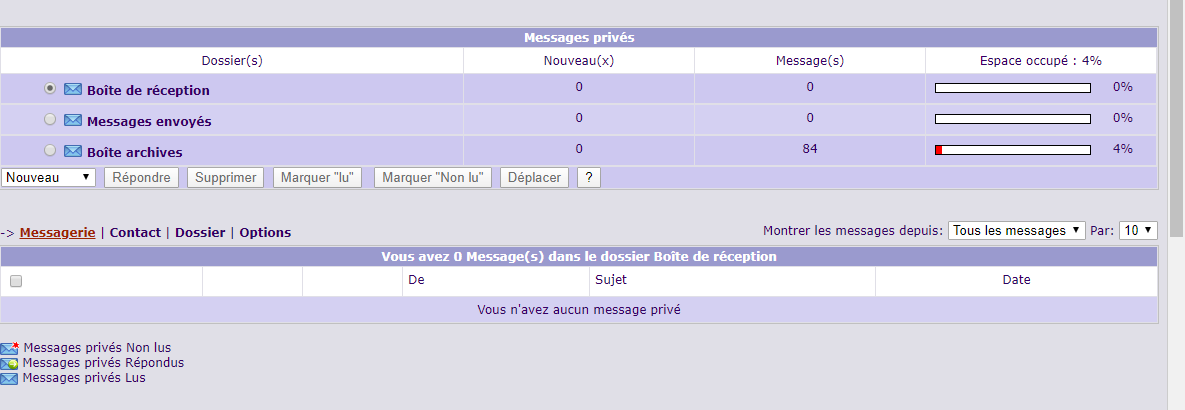Select the Boîte de réception radio button
Screen dimensions: 1185x410
point(50,88)
